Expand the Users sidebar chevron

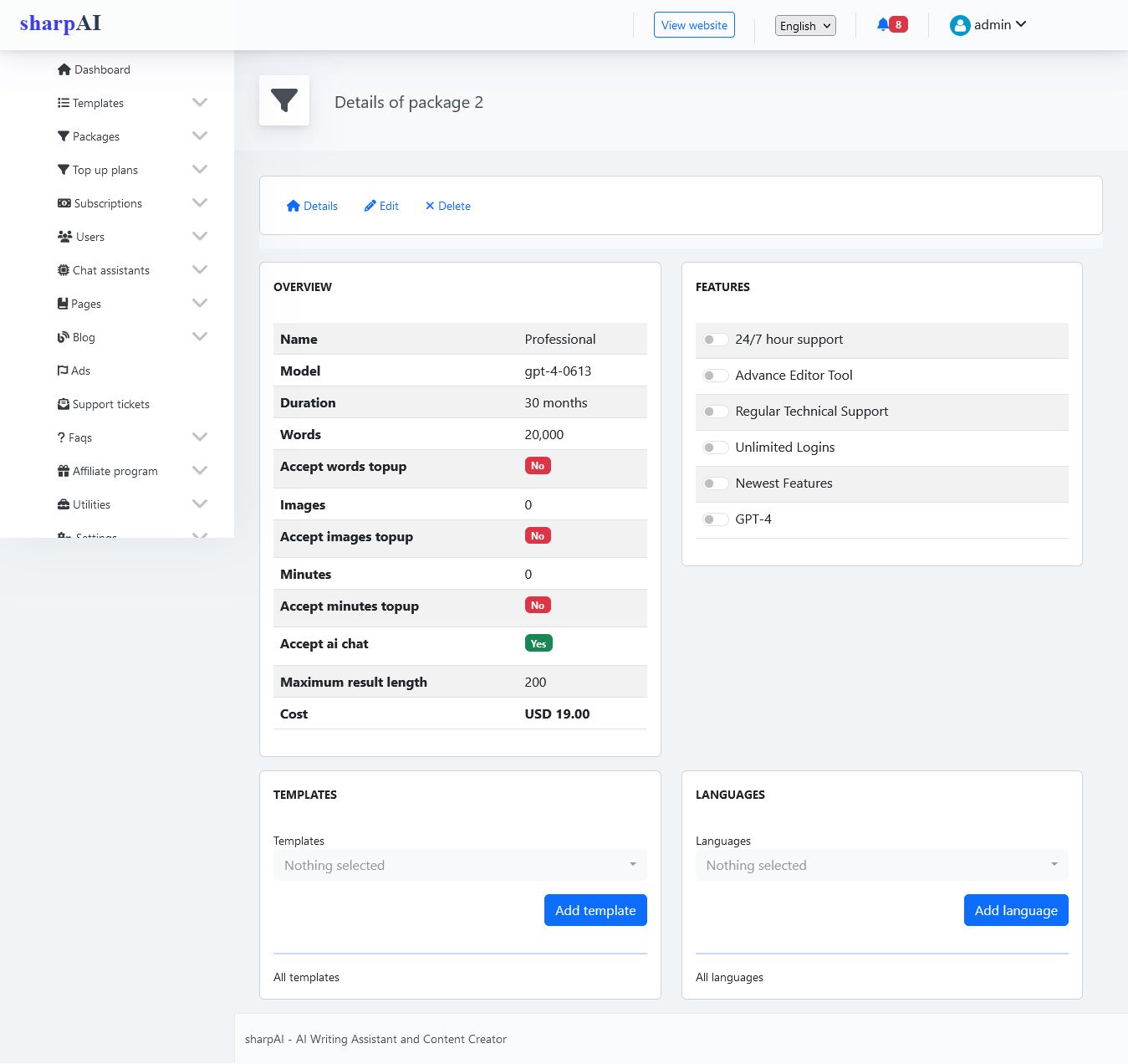[200, 236]
